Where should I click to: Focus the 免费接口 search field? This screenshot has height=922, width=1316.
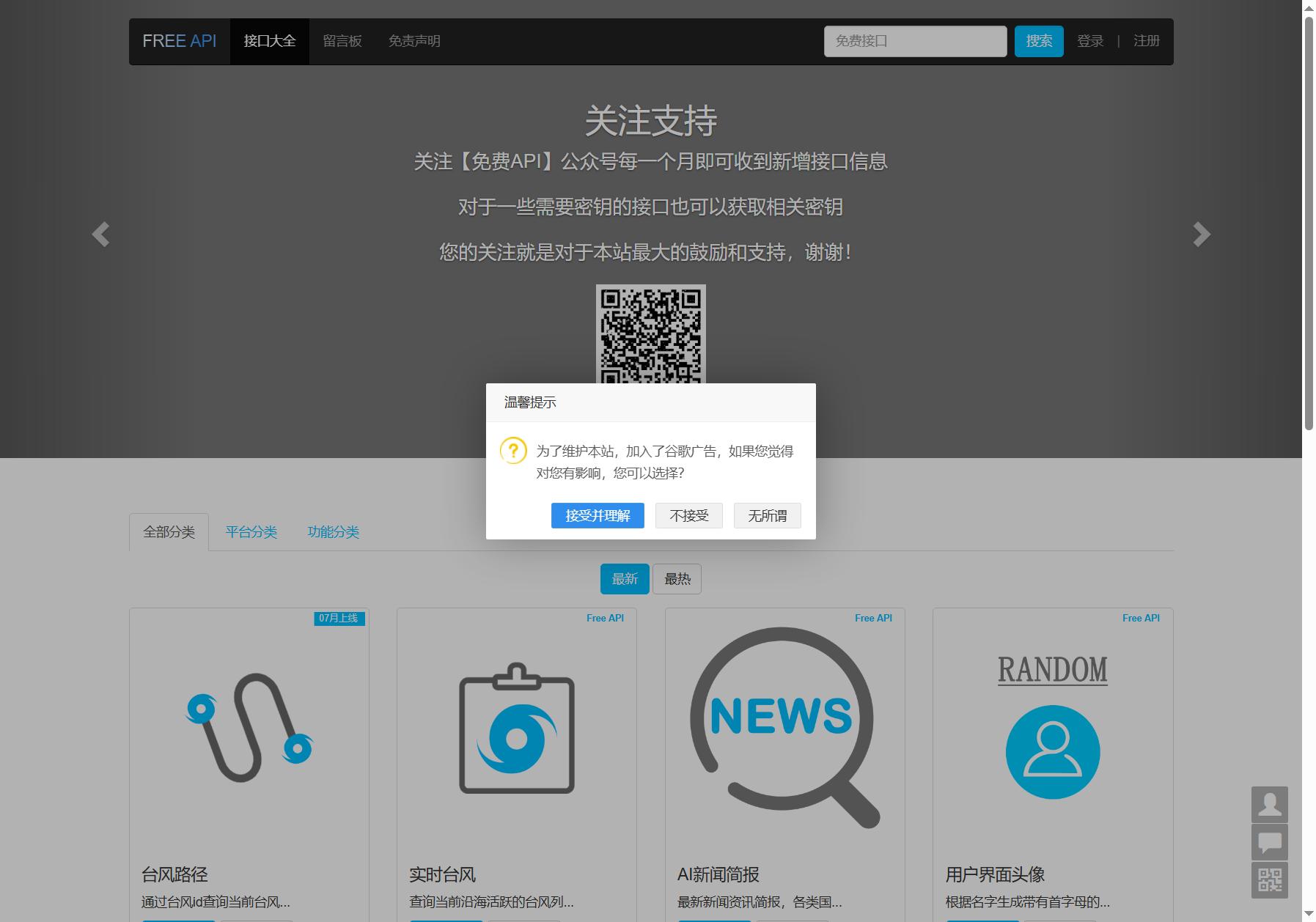(915, 41)
